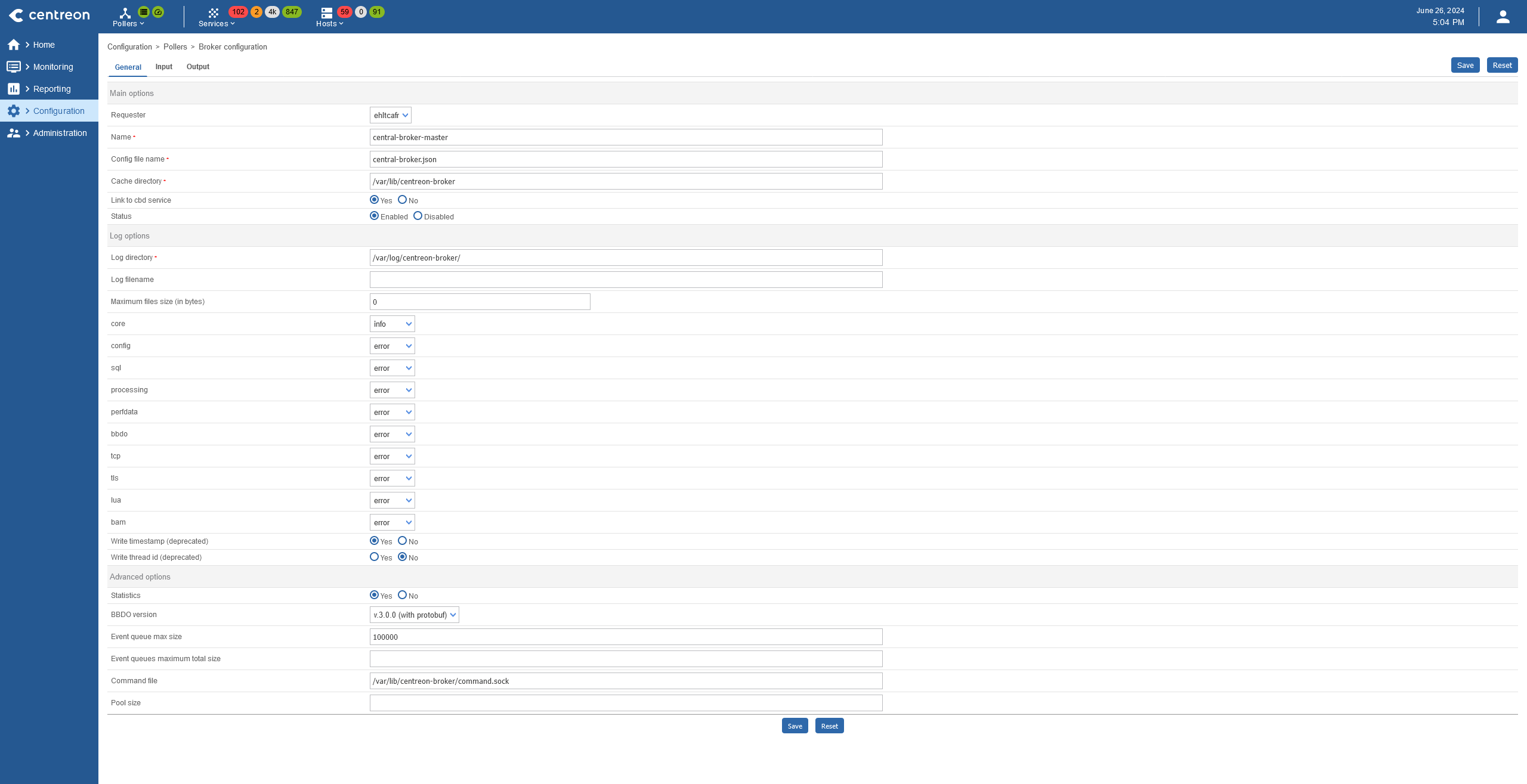Click the Centreon logo
Screen dimensions: 1527x784
(50, 16)
